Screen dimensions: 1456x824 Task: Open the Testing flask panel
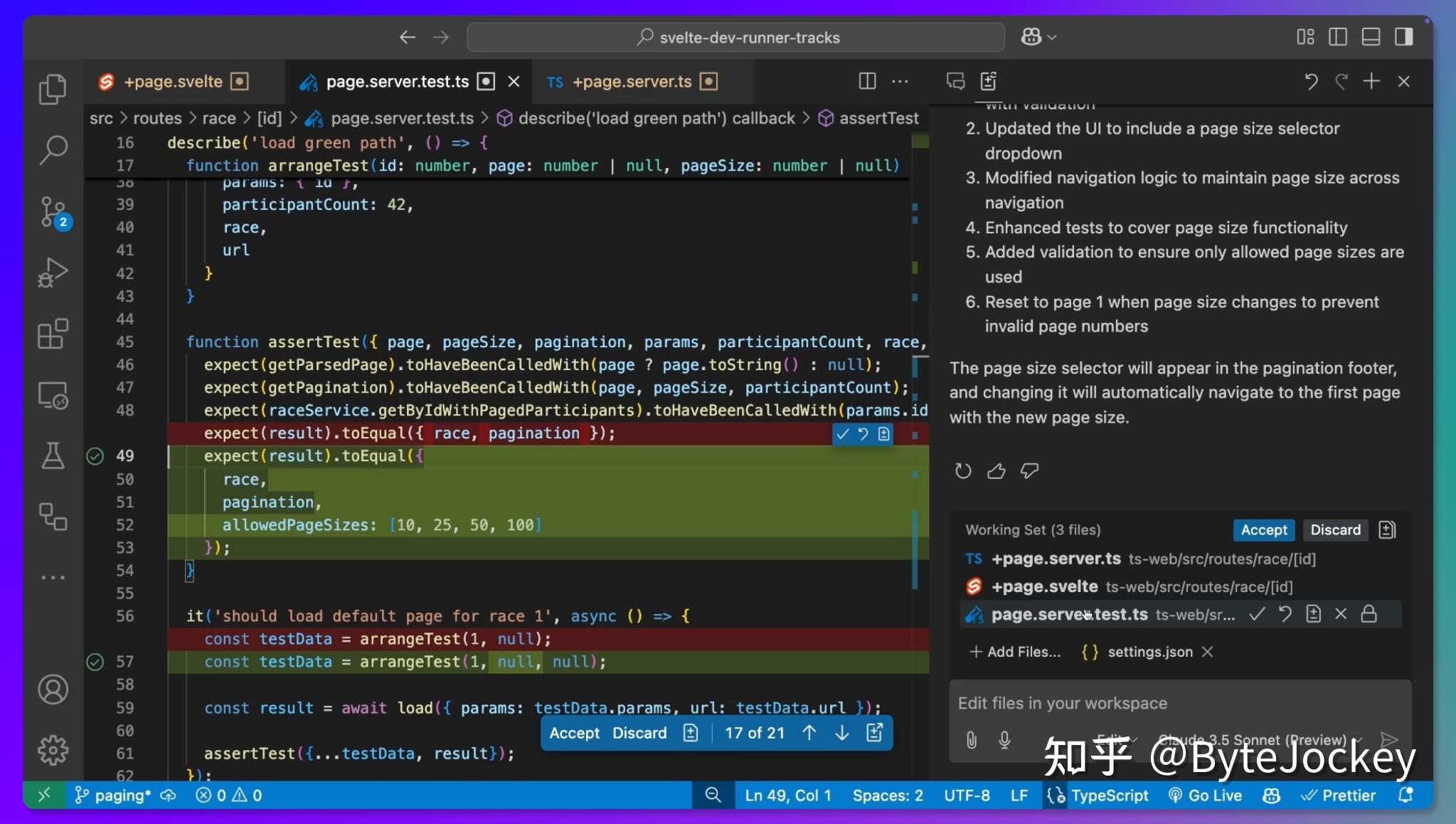coord(53,456)
